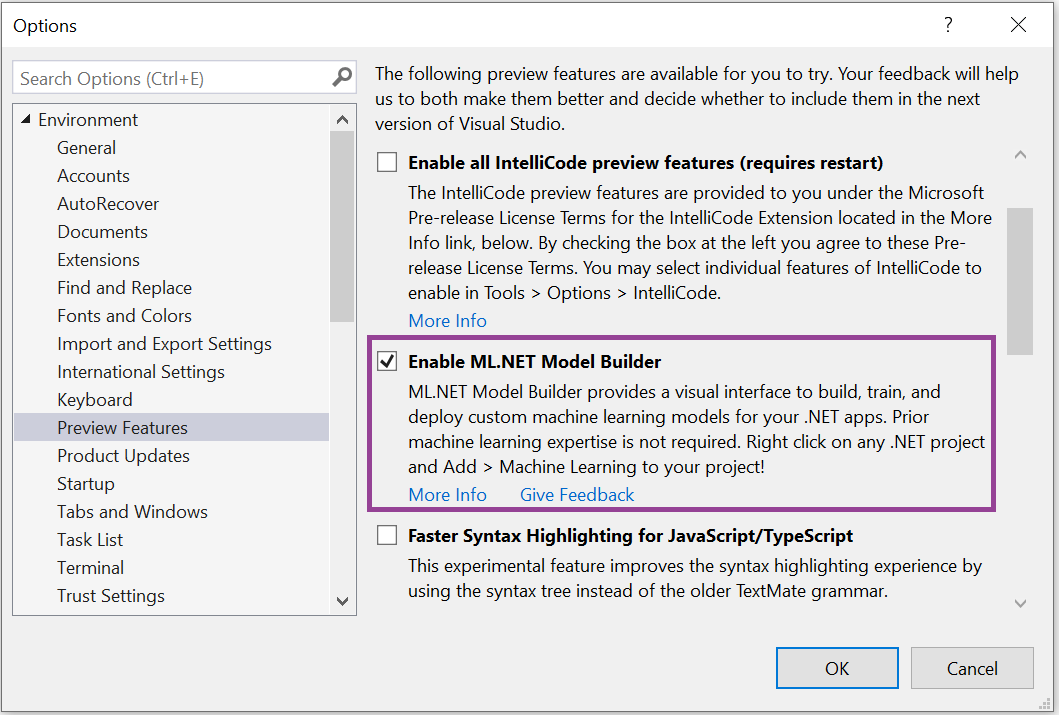Select Terminal in the sidebar
1059x715 pixels.
pos(90,567)
